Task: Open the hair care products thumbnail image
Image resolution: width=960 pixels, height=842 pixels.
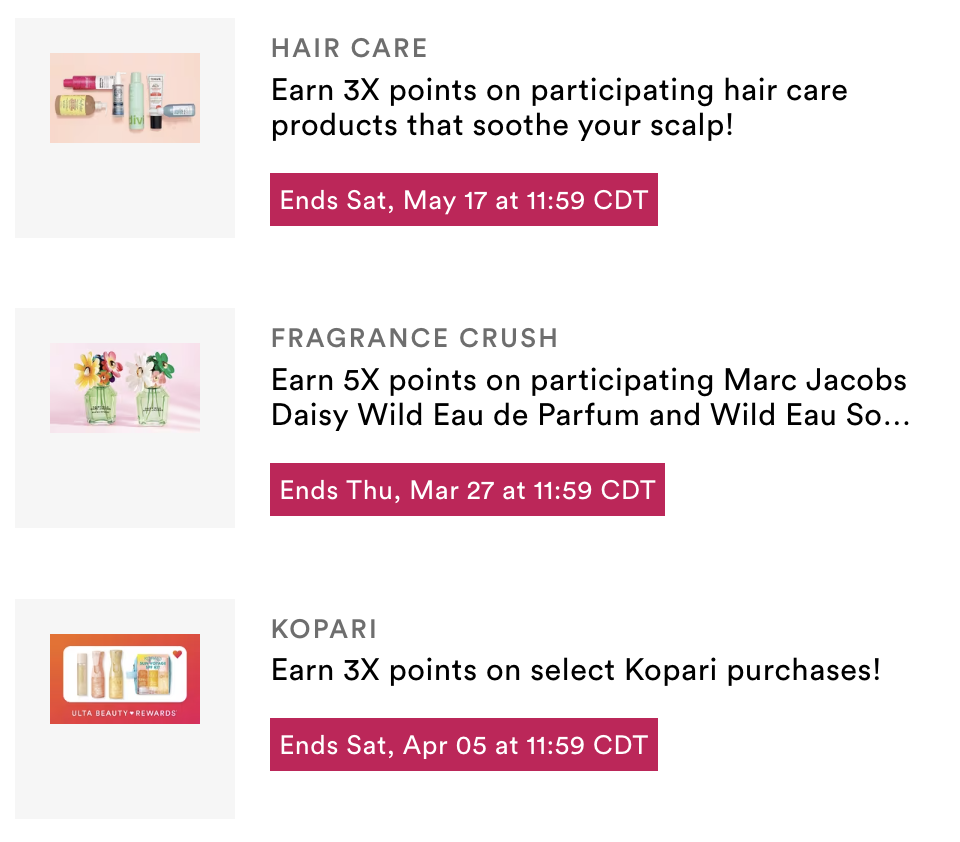Action: [125, 98]
